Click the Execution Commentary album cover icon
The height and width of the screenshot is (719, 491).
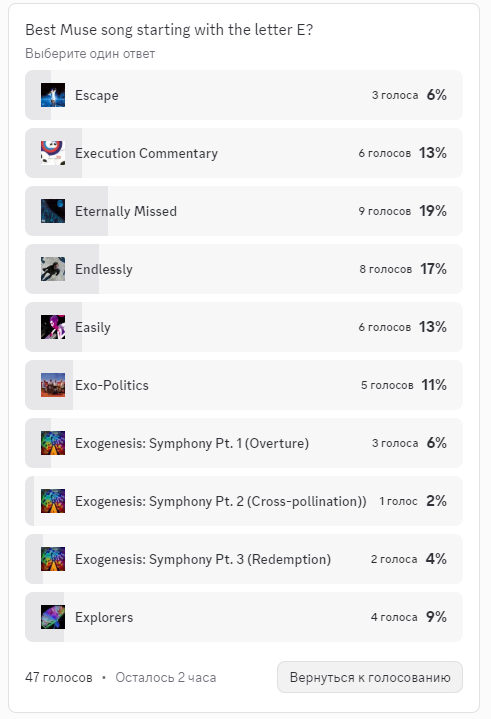53,153
